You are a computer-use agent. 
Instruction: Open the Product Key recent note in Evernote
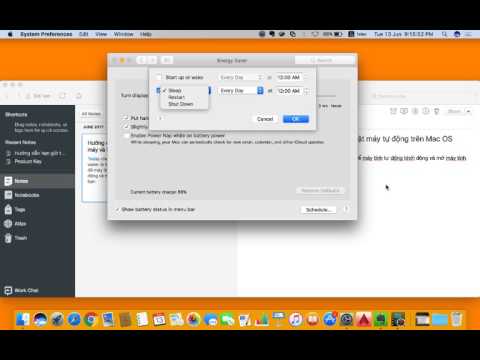pos(28,161)
